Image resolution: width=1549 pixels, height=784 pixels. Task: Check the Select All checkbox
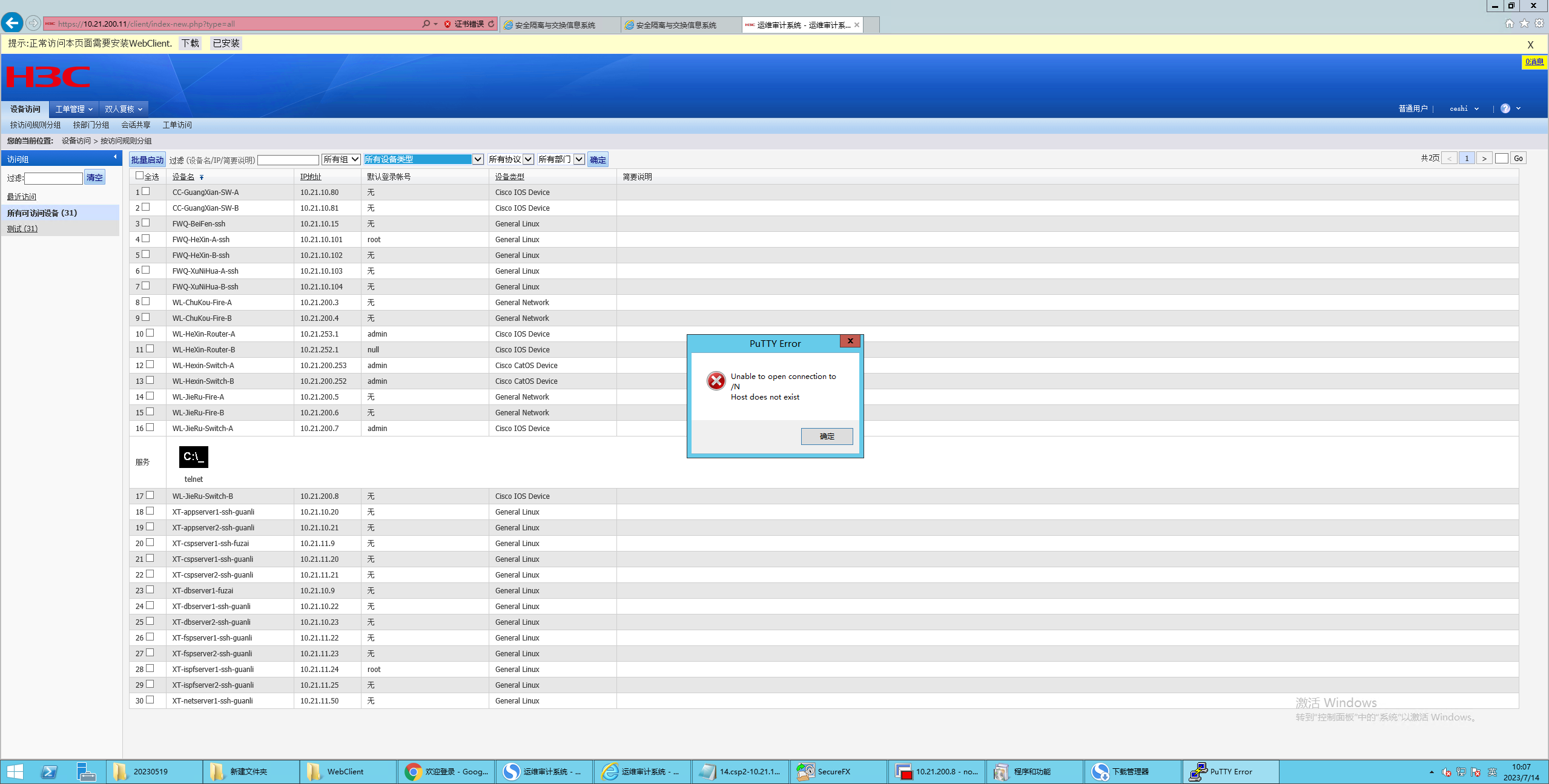pos(140,176)
